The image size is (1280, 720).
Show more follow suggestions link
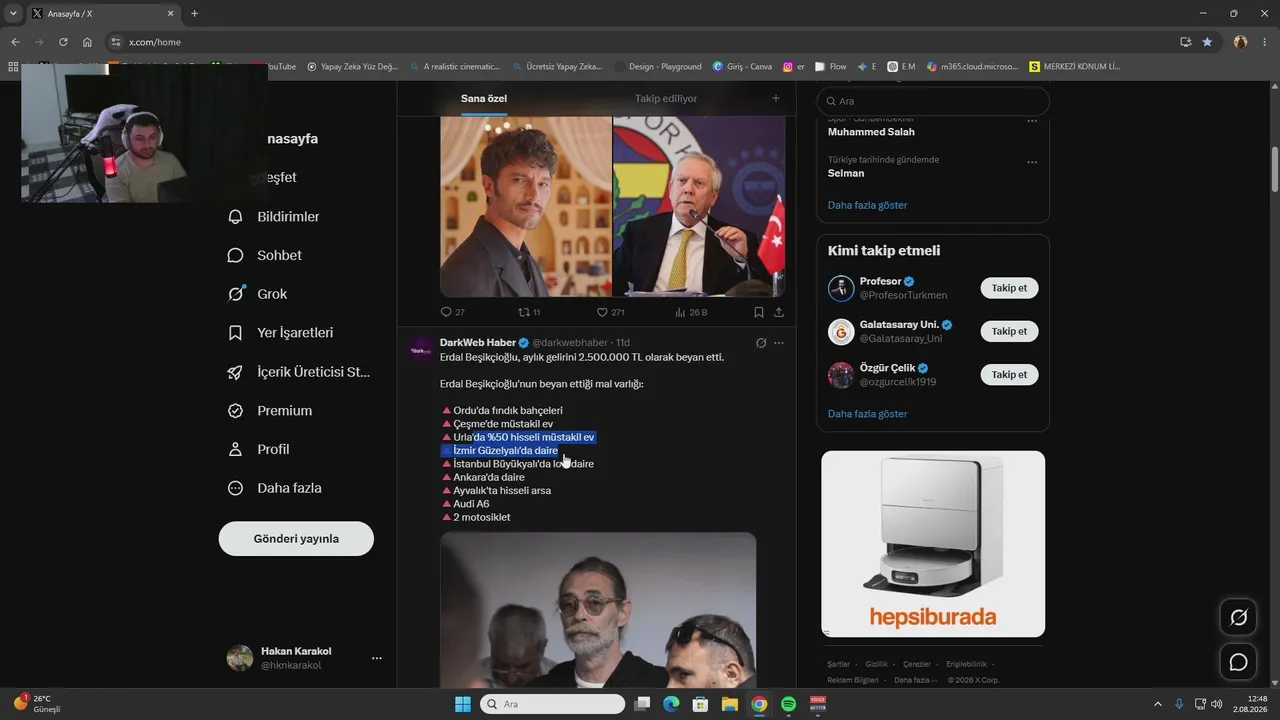coord(867,414)
